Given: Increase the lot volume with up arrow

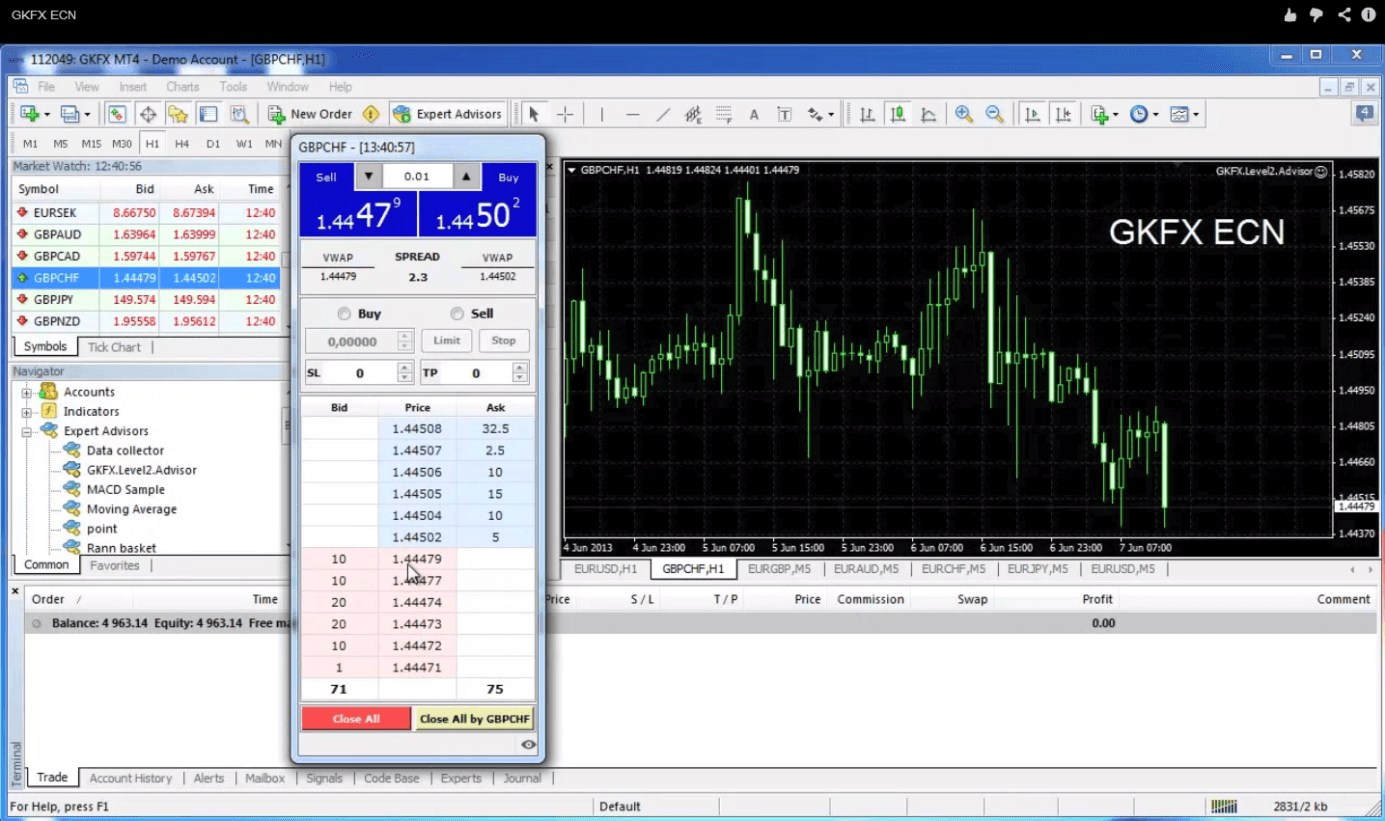Looking at the screenshot, I should 466,176.
